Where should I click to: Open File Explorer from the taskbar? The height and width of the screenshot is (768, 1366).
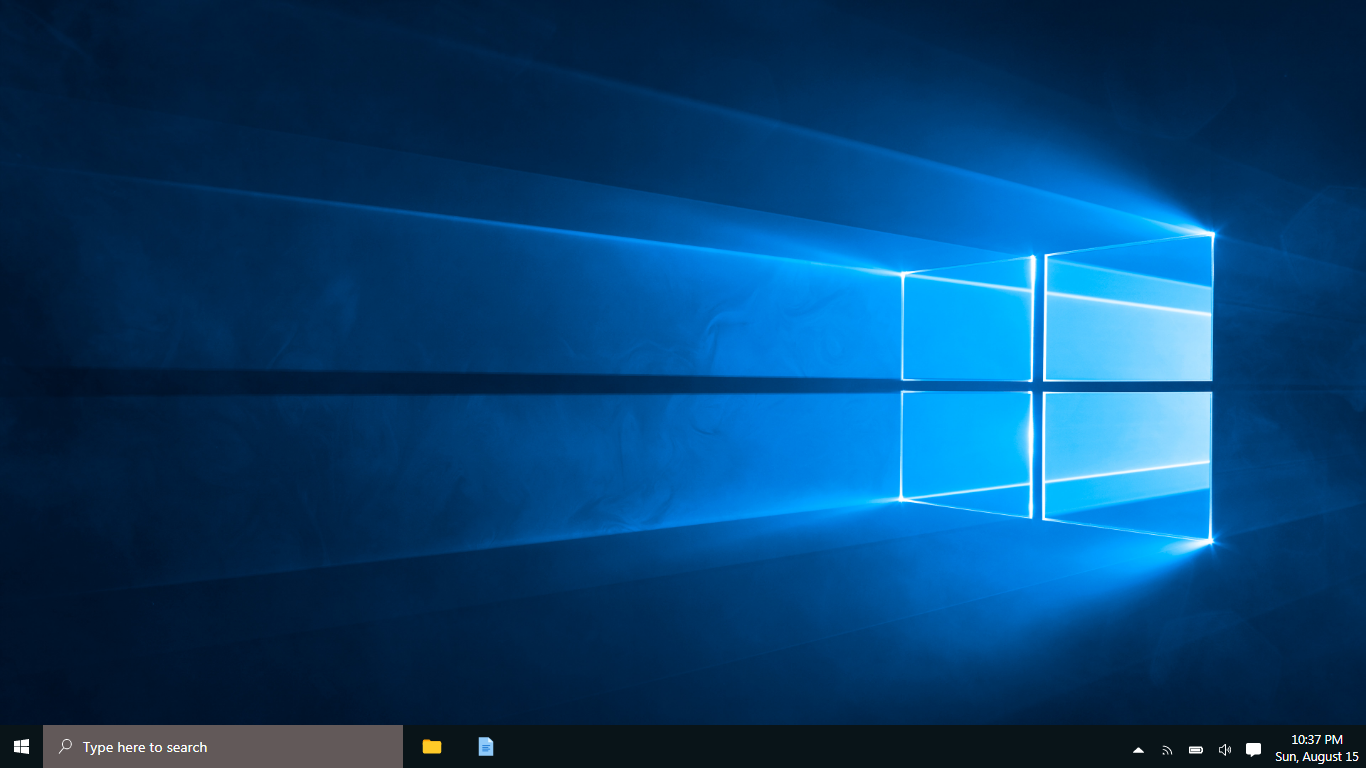pos(432,746)
